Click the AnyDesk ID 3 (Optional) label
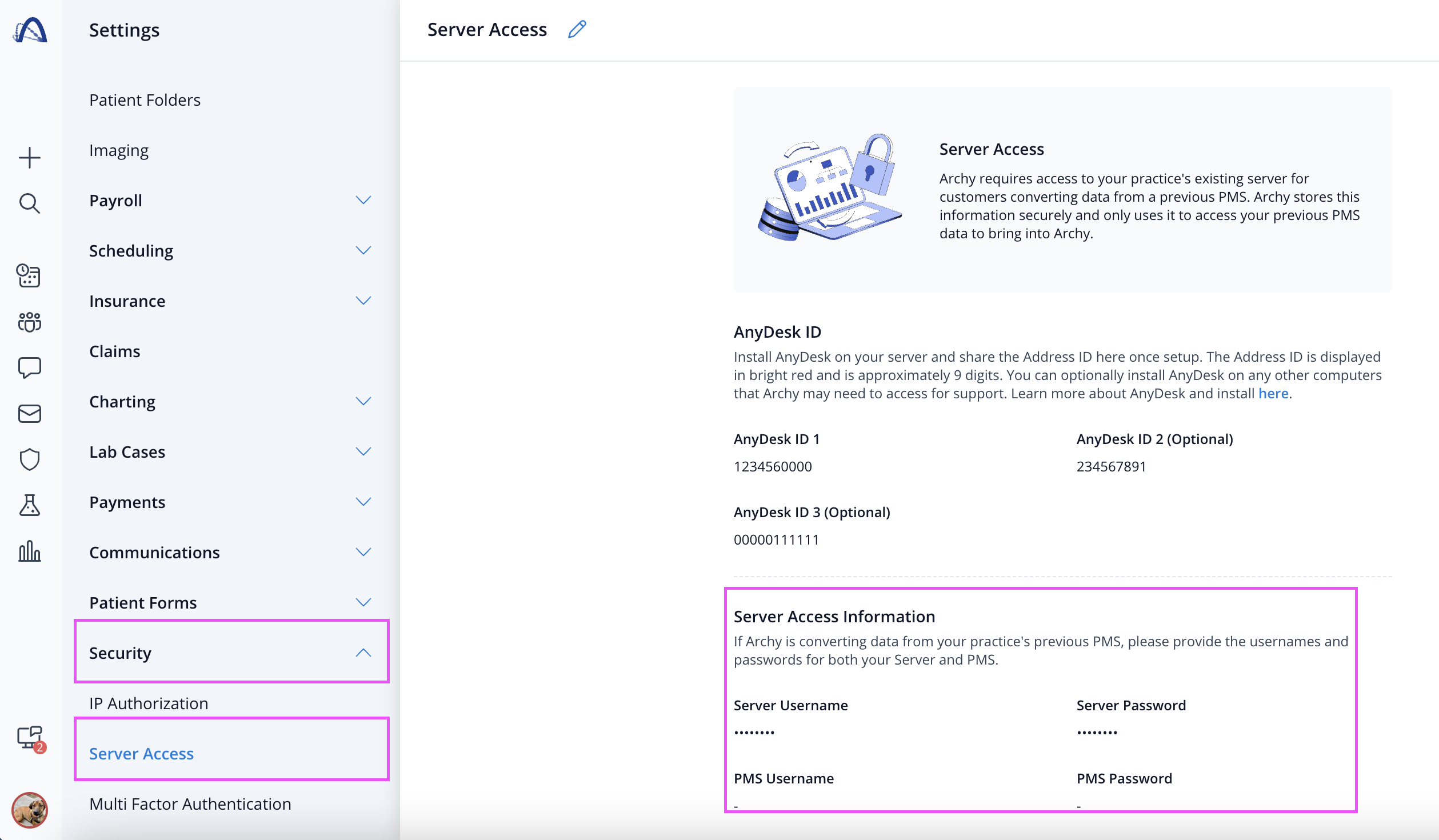The width and height of the screenshot is (1439, 840). tap(812, 512)
